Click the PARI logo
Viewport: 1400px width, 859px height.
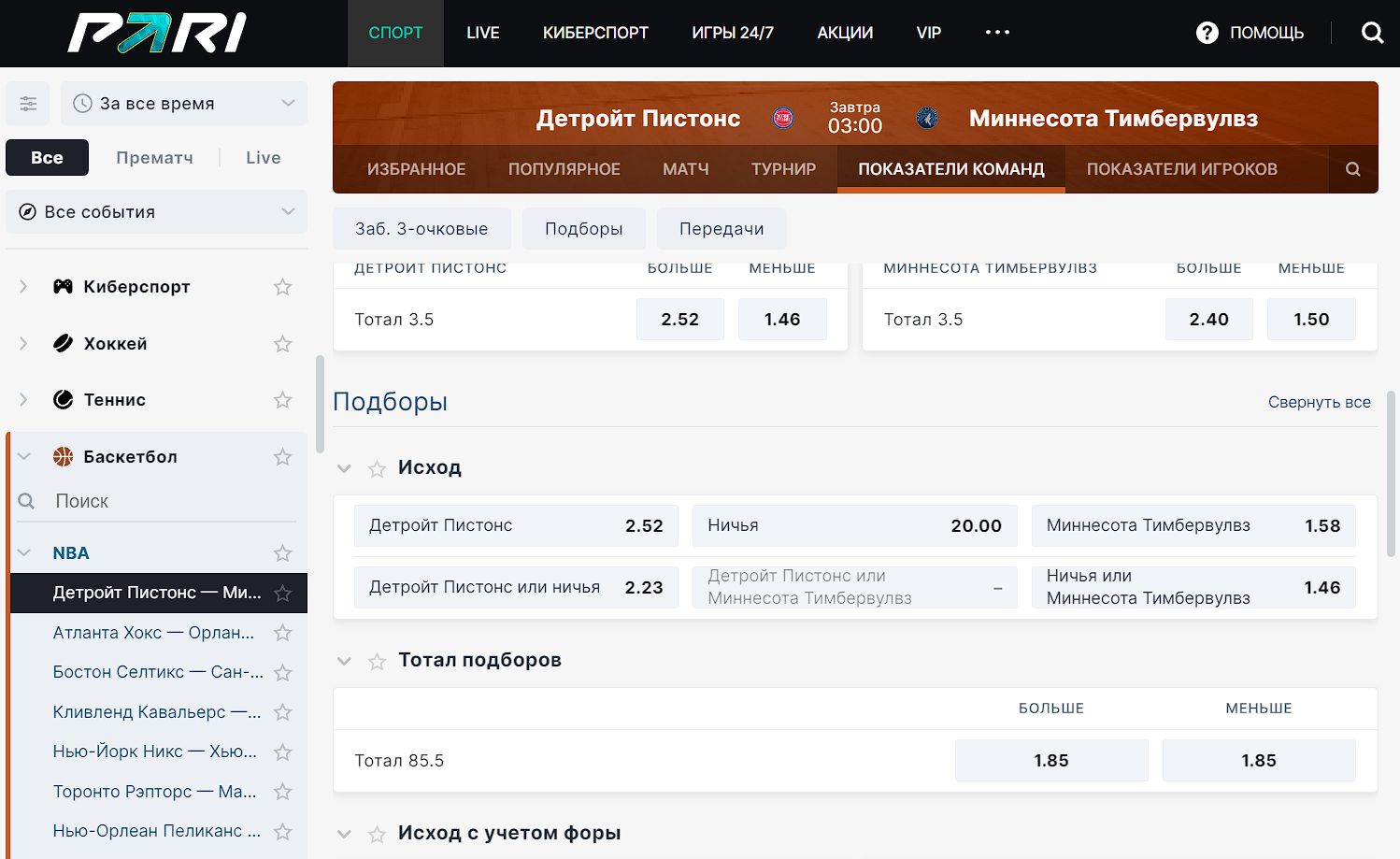pyautogui.click(x=157, y=33)
